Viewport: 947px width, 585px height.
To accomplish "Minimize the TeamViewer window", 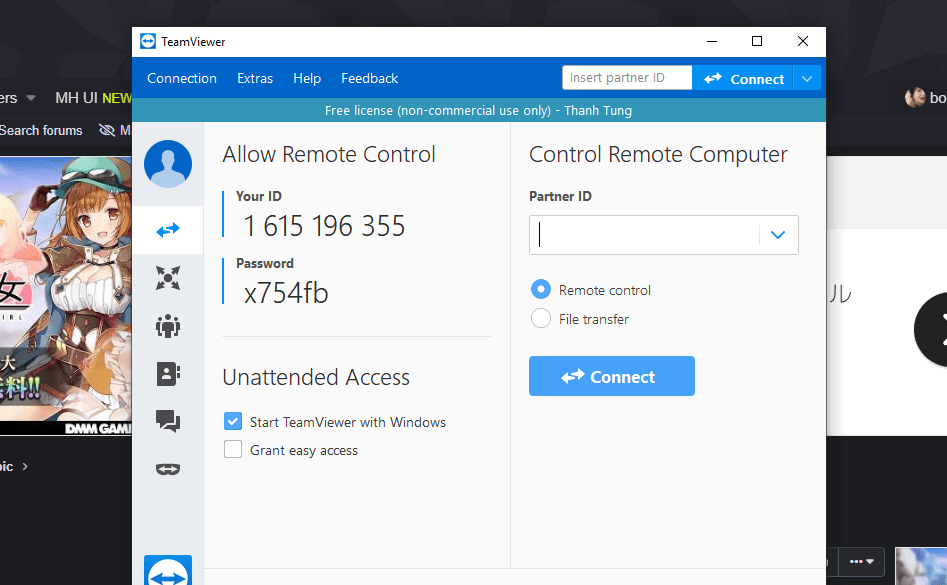I will (712, 41).
